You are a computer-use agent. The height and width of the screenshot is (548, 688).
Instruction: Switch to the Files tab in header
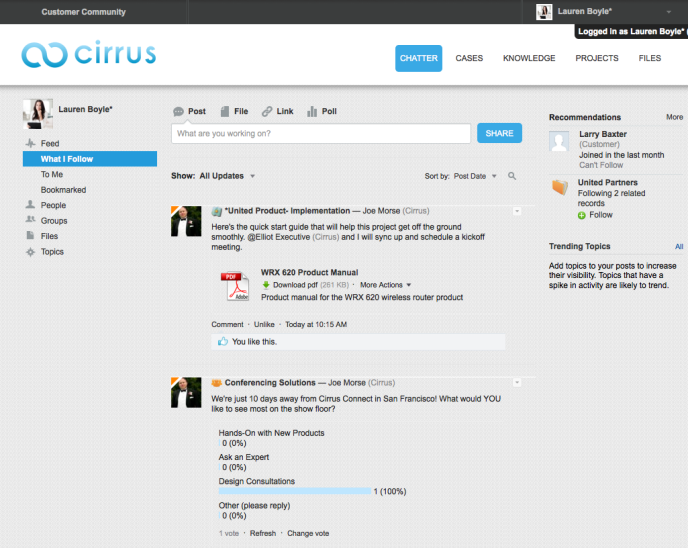pyautogui.click(x=650, y=58)
